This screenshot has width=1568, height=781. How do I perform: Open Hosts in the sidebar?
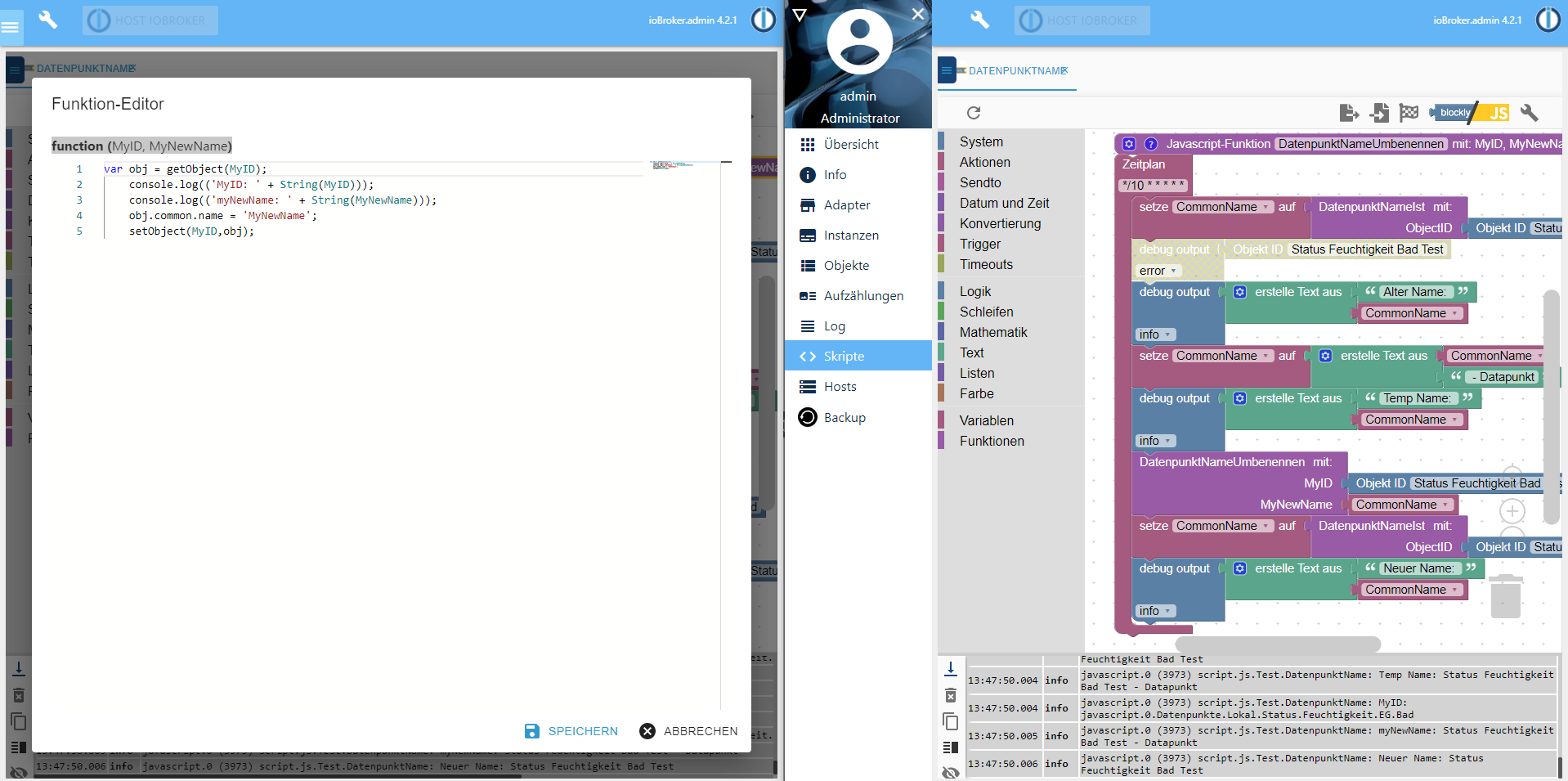click(858, 387)
